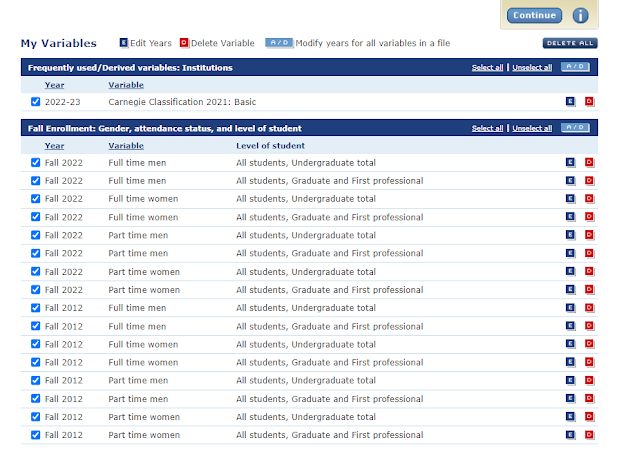Image resolution: width=639 pixels, height=456 pixels.
Task: Delete Fall 2012 Part time men Graduate variable
Action: 589,399
